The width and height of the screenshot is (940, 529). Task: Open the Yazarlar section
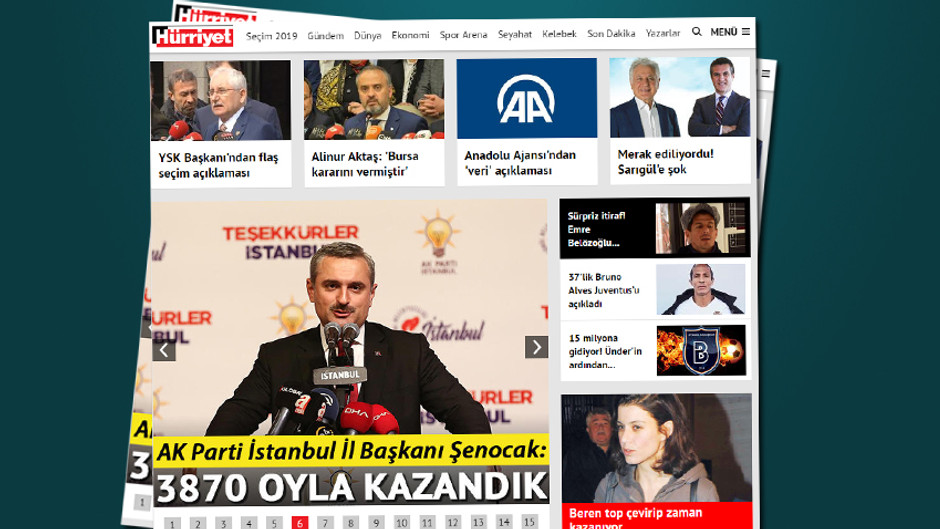[662, 34]
